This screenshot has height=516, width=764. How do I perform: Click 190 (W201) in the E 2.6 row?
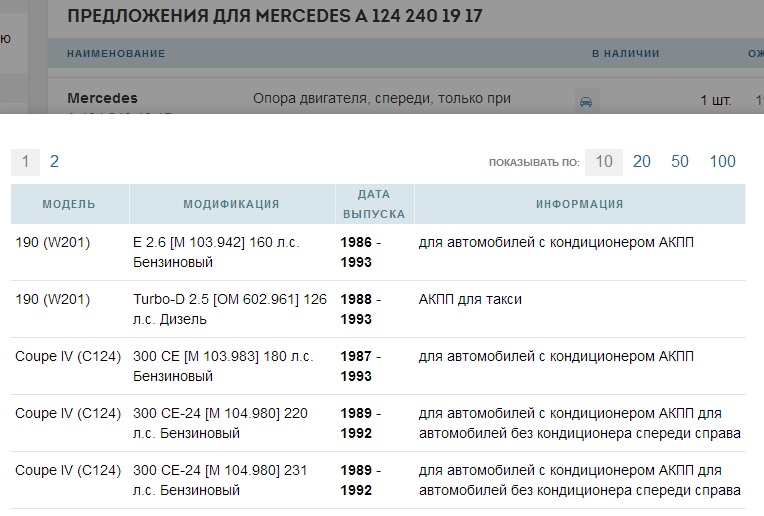[53, 242]
